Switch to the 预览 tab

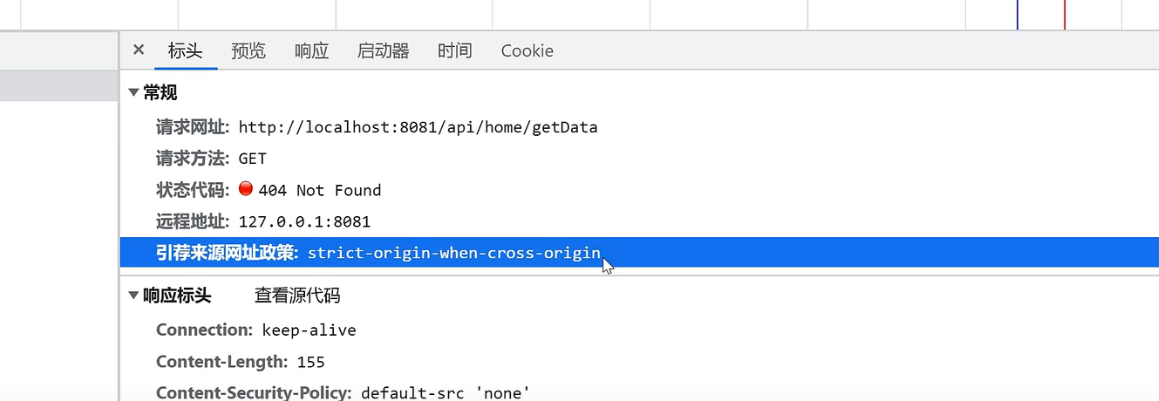248,51
